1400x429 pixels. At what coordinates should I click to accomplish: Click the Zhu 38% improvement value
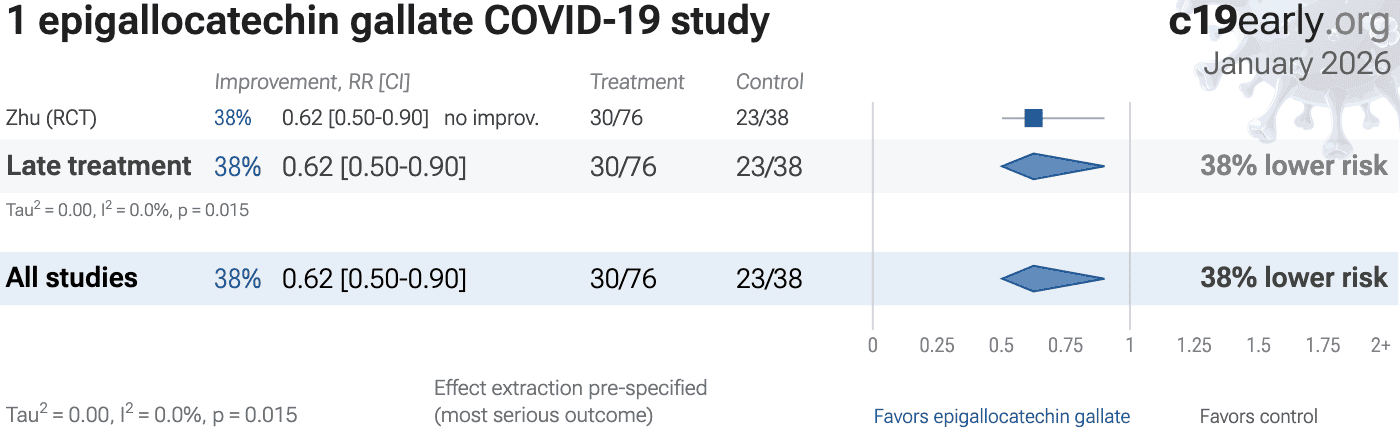(x=232, y=118)
